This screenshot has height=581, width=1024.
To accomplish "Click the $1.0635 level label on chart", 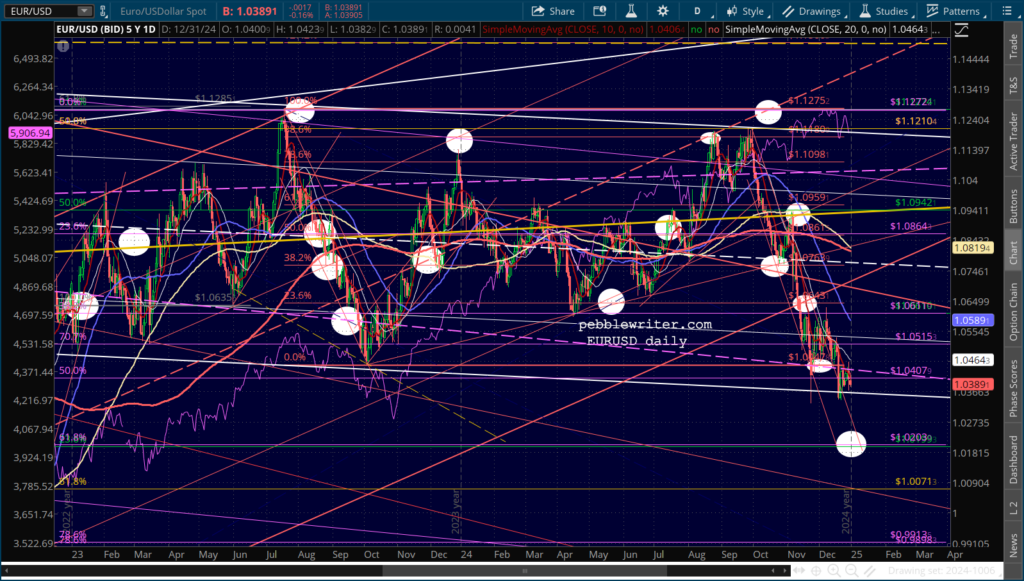I will pos(215,298).
